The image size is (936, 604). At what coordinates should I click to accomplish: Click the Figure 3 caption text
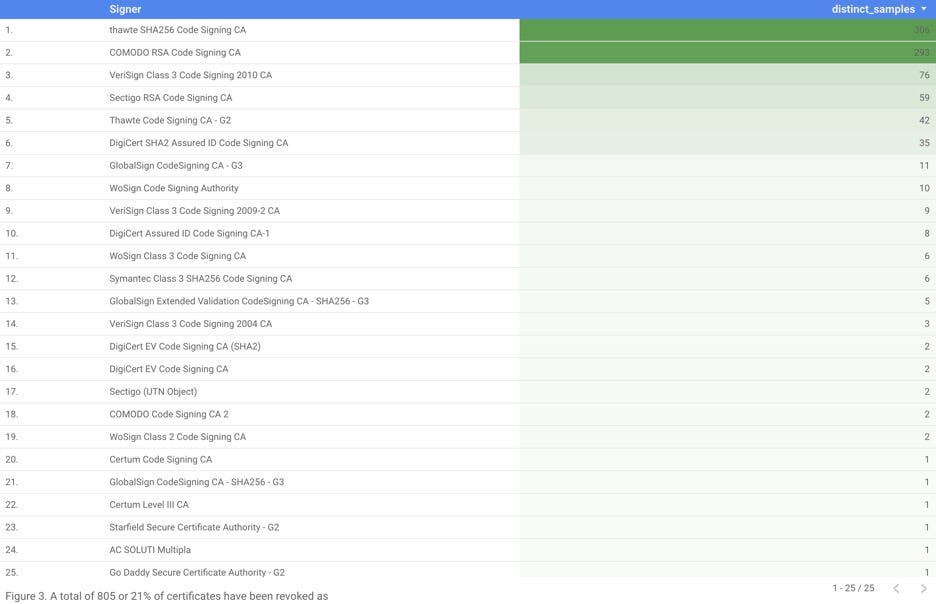167,596
